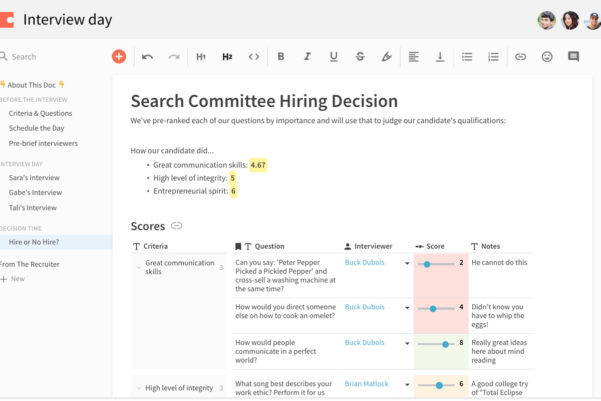Insert a numbered list
Viewport: 601px width, 401px height.
493,57
